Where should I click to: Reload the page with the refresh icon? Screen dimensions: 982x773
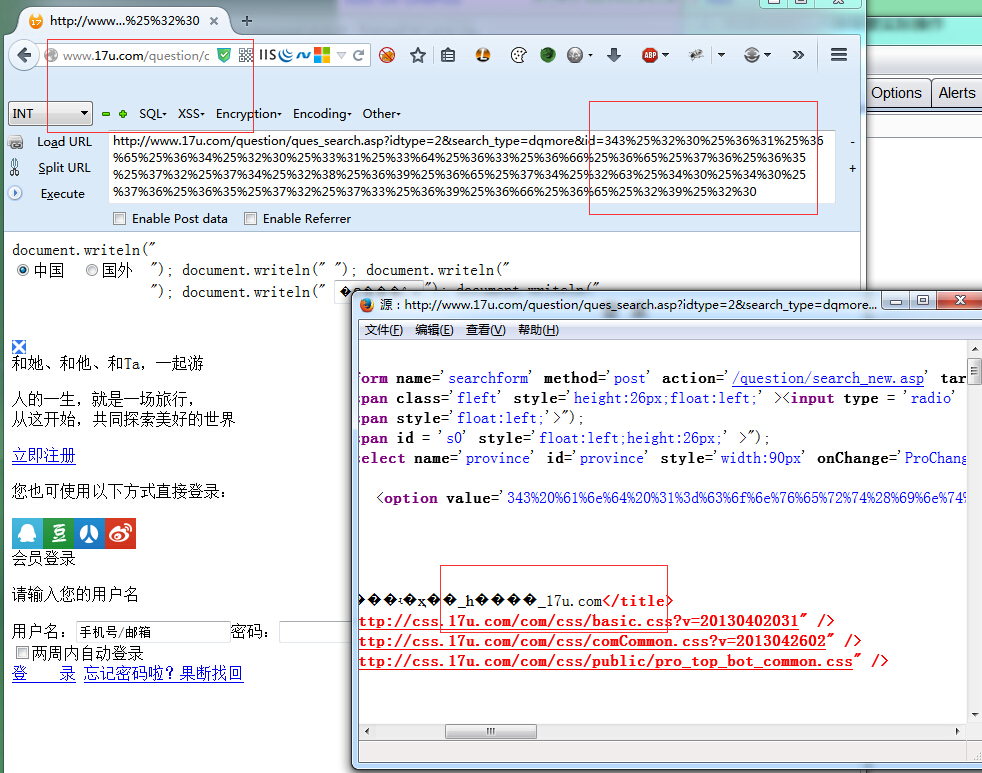[x=359, y=55]
